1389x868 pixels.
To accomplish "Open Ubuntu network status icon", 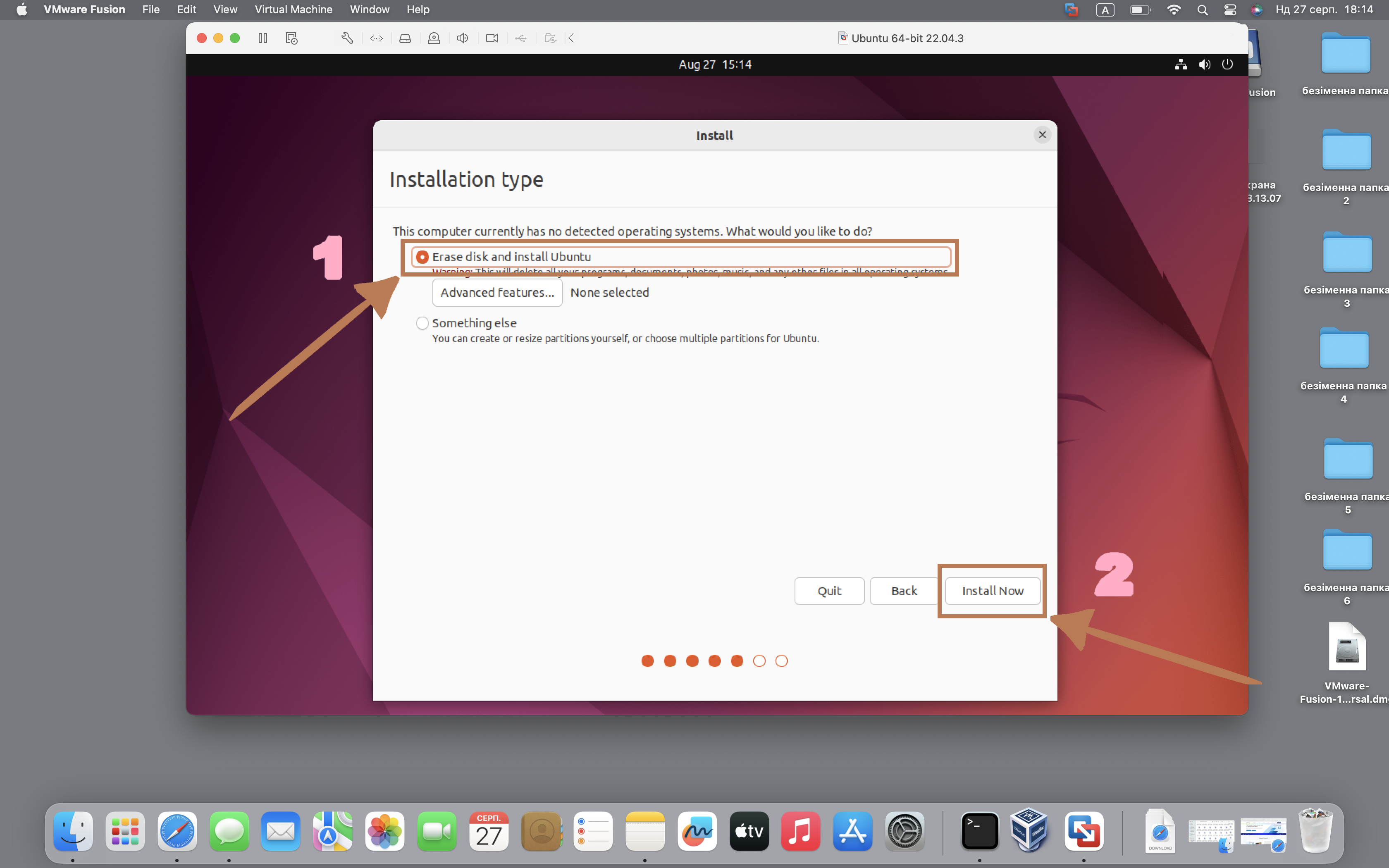I will point(1181,64).
